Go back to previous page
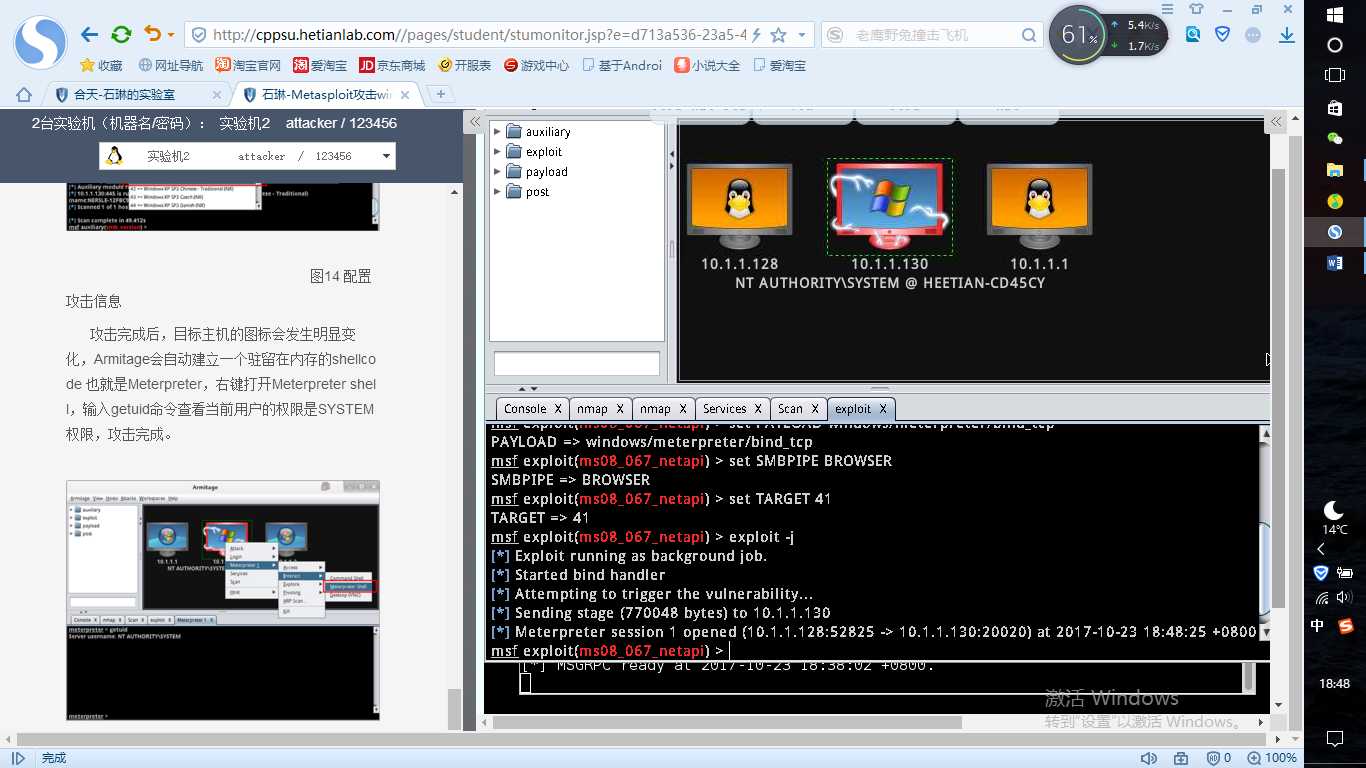 coord(89,35)
